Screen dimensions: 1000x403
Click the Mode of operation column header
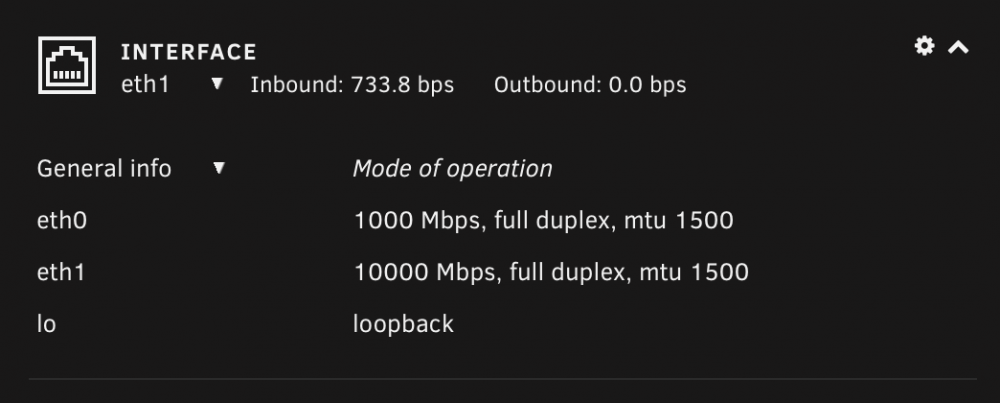pos(452,168)
